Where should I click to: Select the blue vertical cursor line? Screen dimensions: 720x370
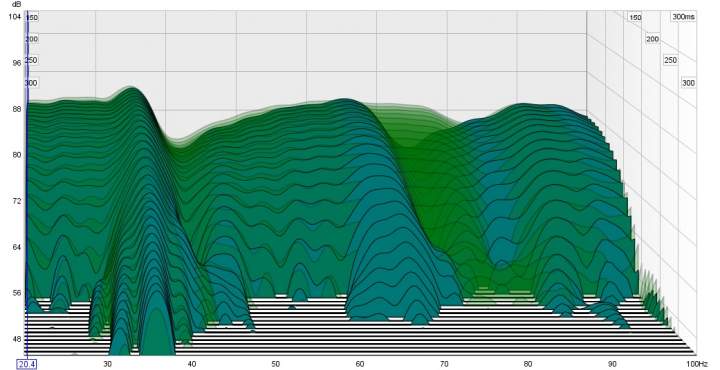[27, 184]
